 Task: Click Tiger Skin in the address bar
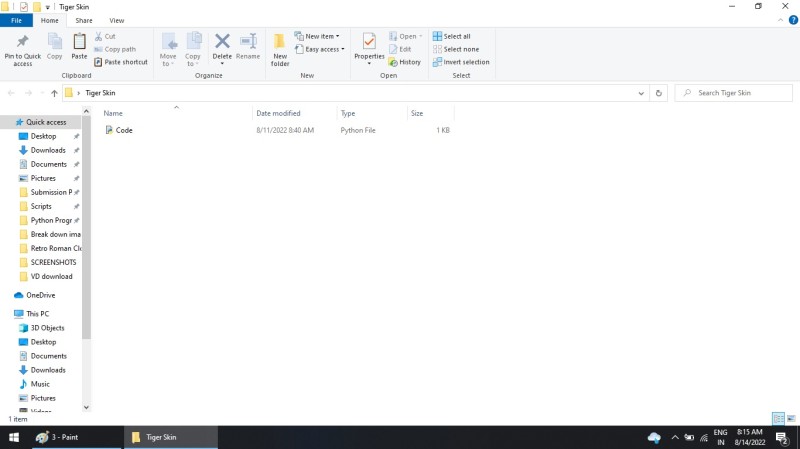point(100,93)
